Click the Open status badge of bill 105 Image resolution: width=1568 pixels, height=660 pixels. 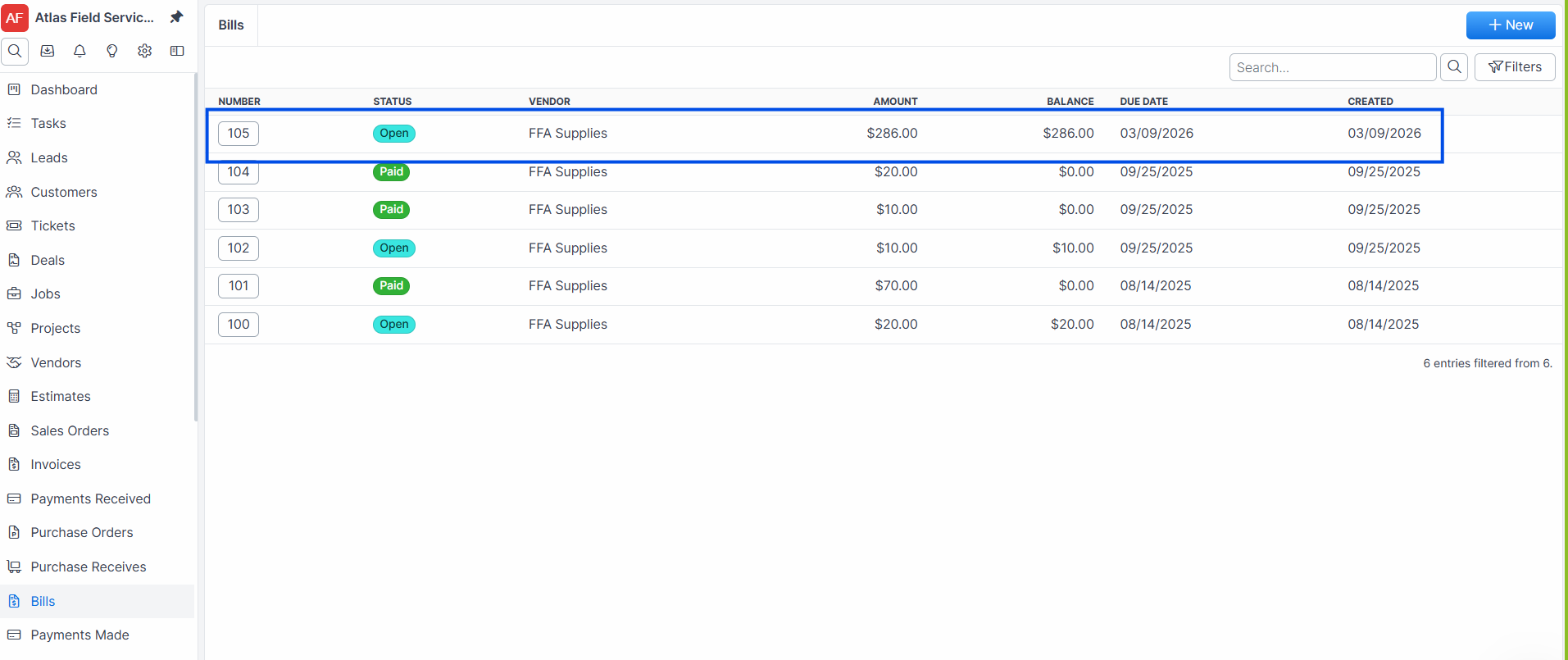[394, 134]
